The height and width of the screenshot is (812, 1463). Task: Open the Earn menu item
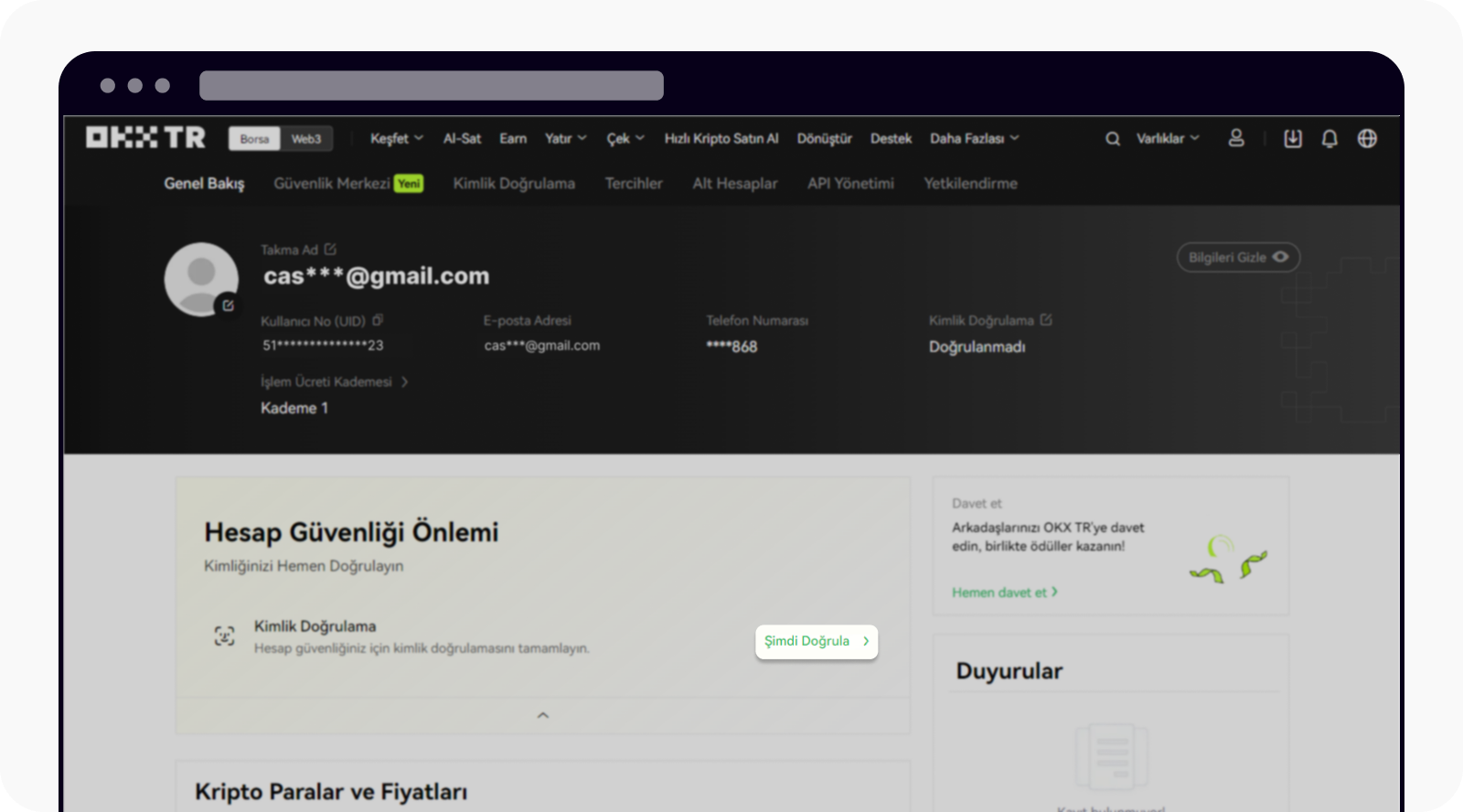pos(513,138)
